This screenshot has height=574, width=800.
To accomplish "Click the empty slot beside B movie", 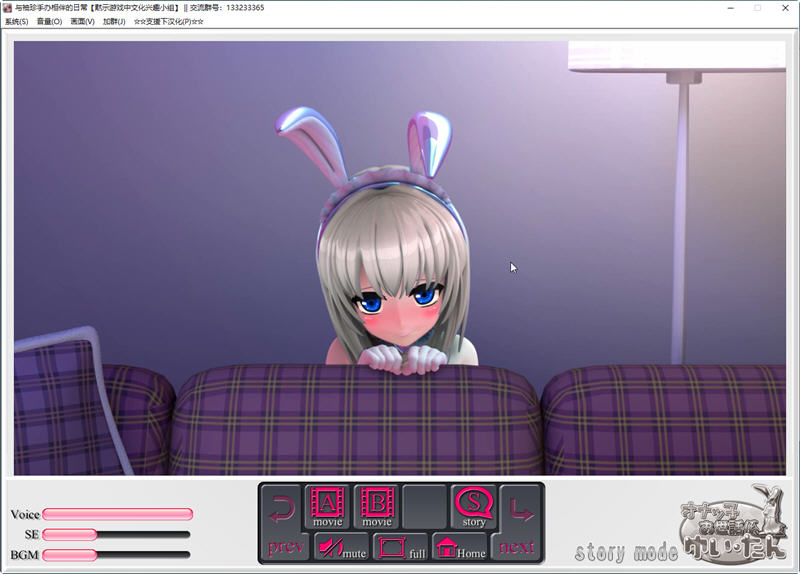I will [424, 506].
